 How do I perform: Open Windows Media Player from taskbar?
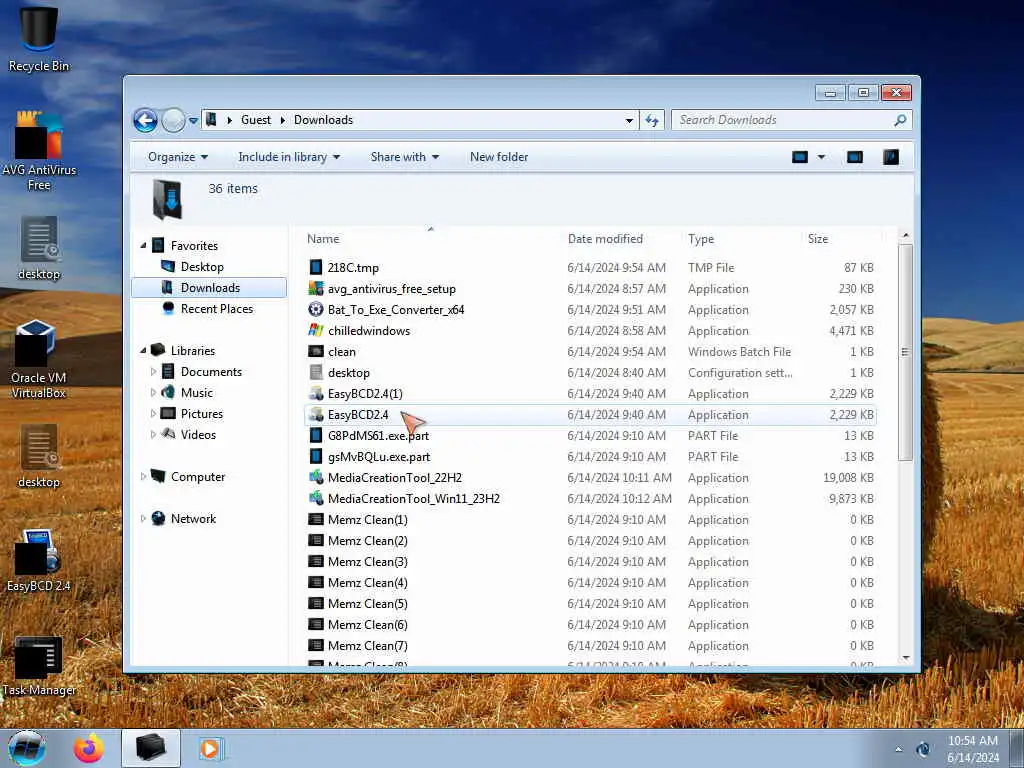coord(210,748)
